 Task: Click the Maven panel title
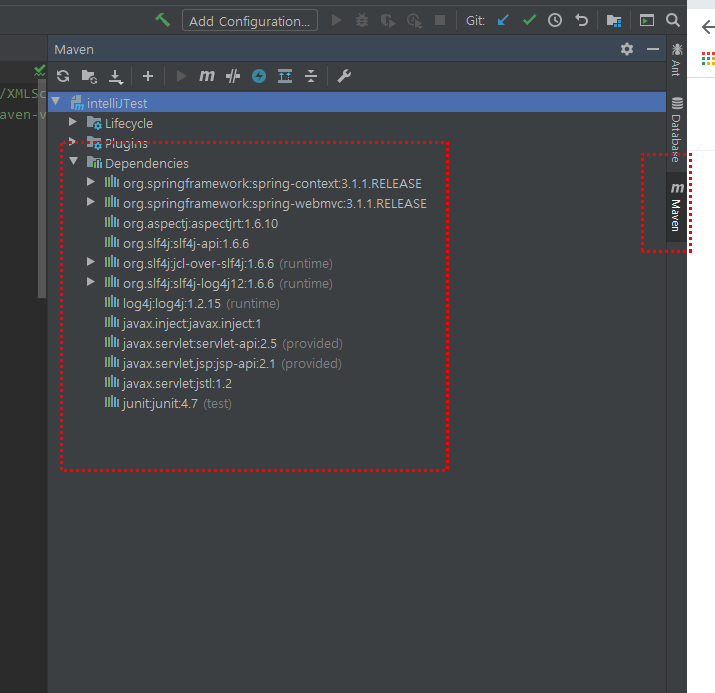click(74, 49)
